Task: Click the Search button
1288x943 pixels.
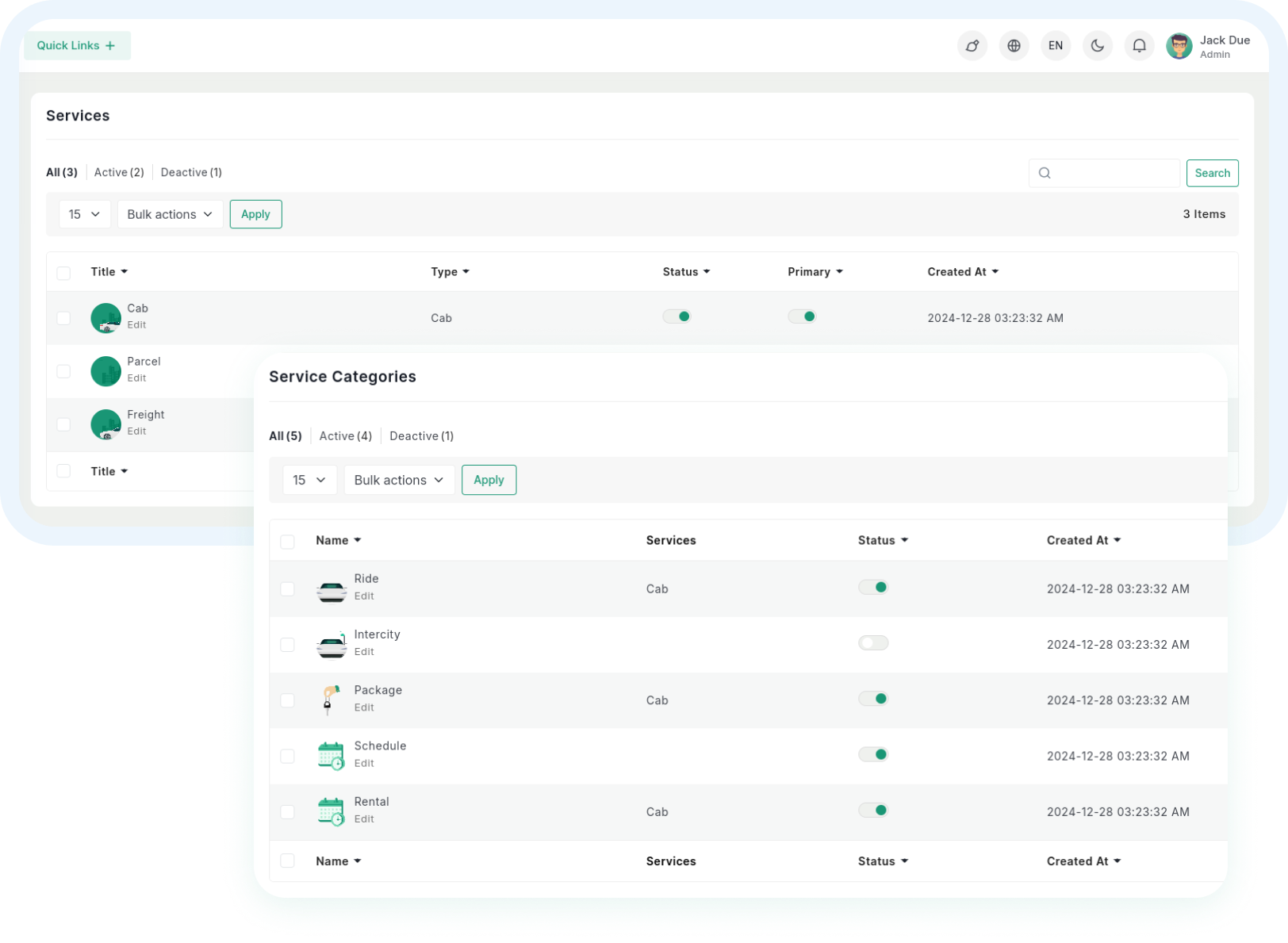Action: pyautogui.click(x=1212, y=173)
